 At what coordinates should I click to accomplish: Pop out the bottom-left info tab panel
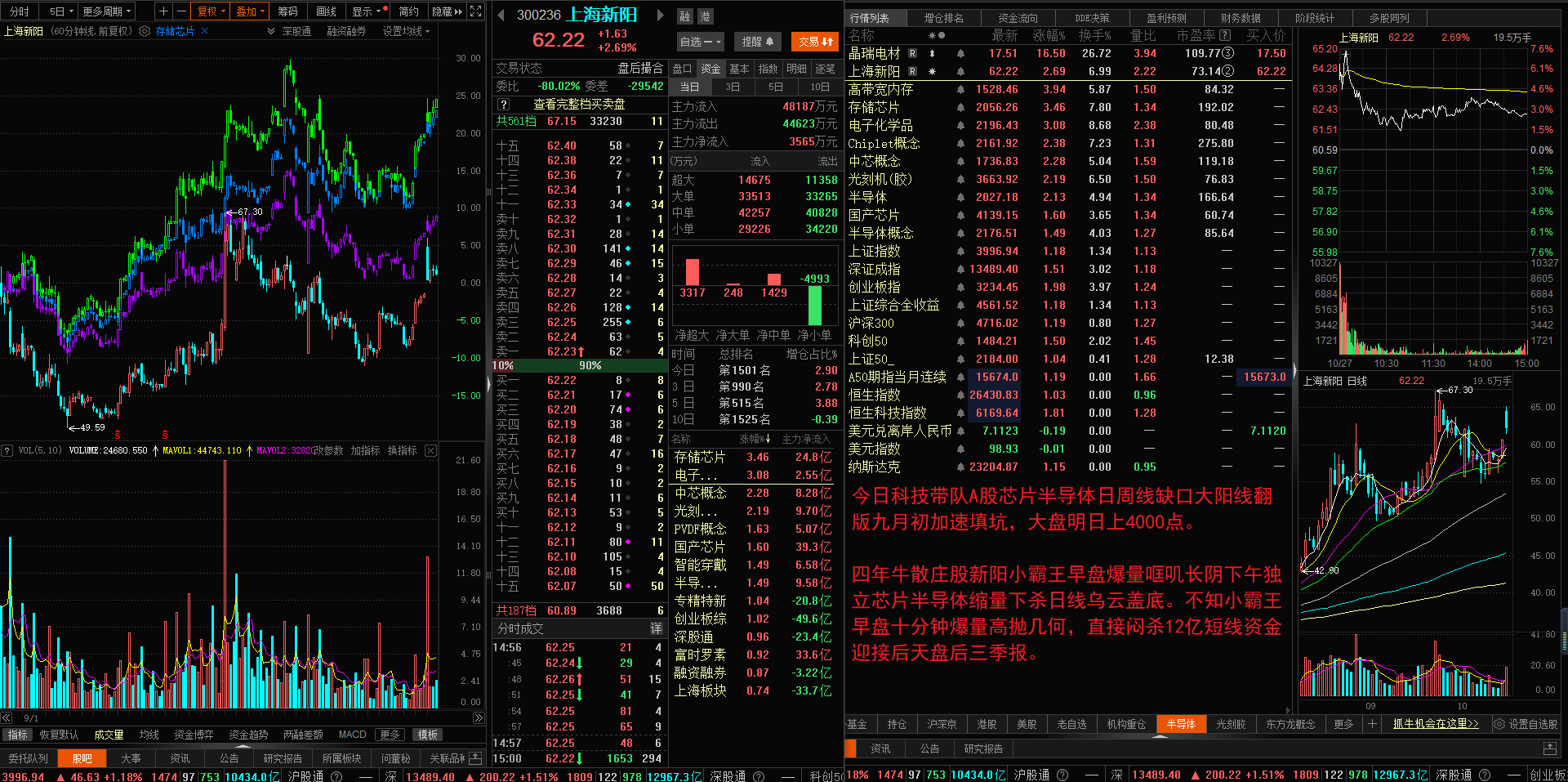tap(477, 758)
